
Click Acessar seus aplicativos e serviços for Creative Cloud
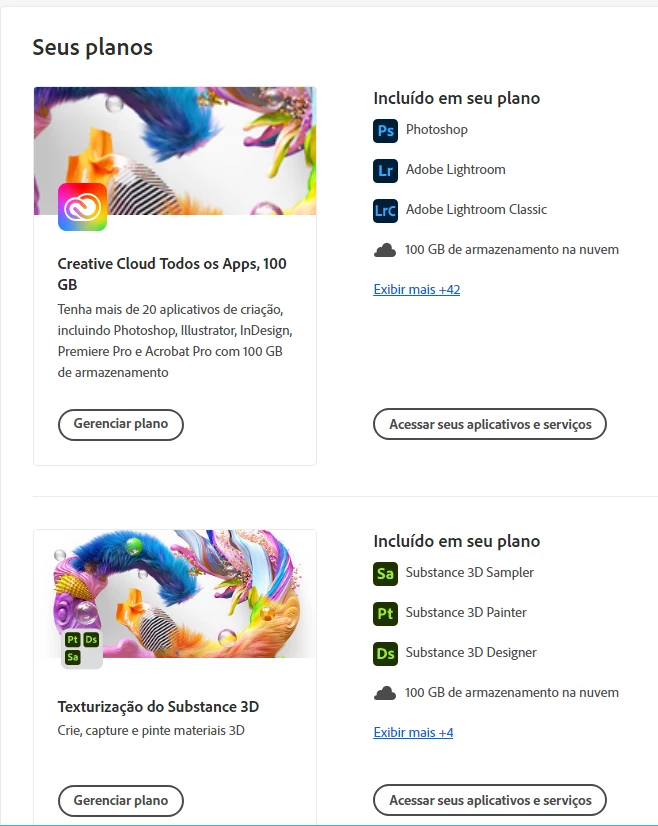pyautogui.click(x=490, y=424)
